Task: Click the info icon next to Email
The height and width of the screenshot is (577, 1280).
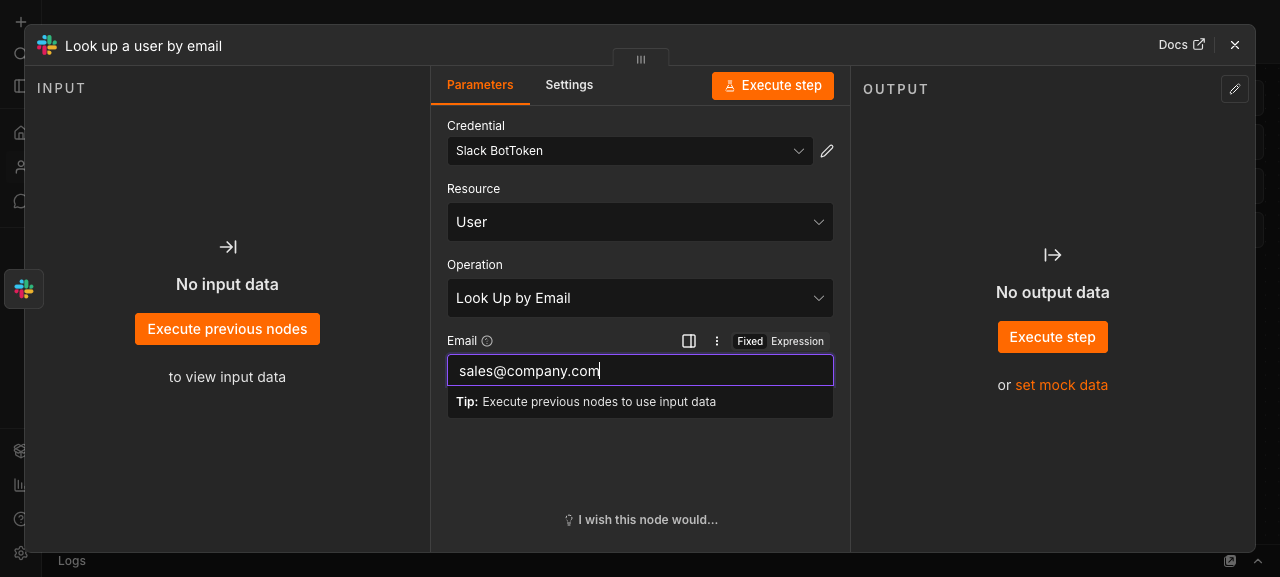Action: [x=487, y=341]
